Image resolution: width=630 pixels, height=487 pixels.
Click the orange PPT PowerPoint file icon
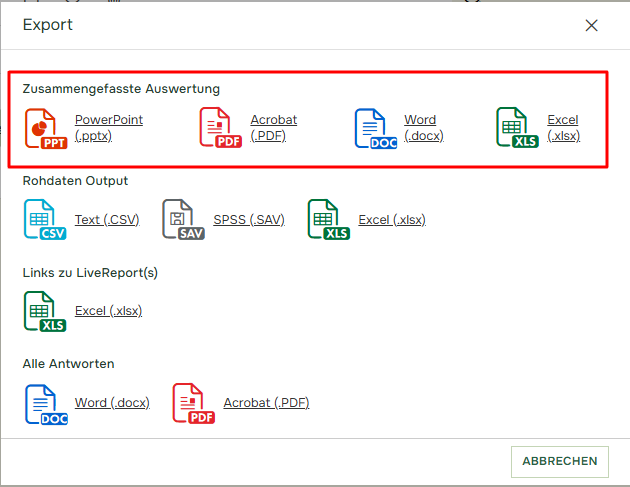click(45, 129)
